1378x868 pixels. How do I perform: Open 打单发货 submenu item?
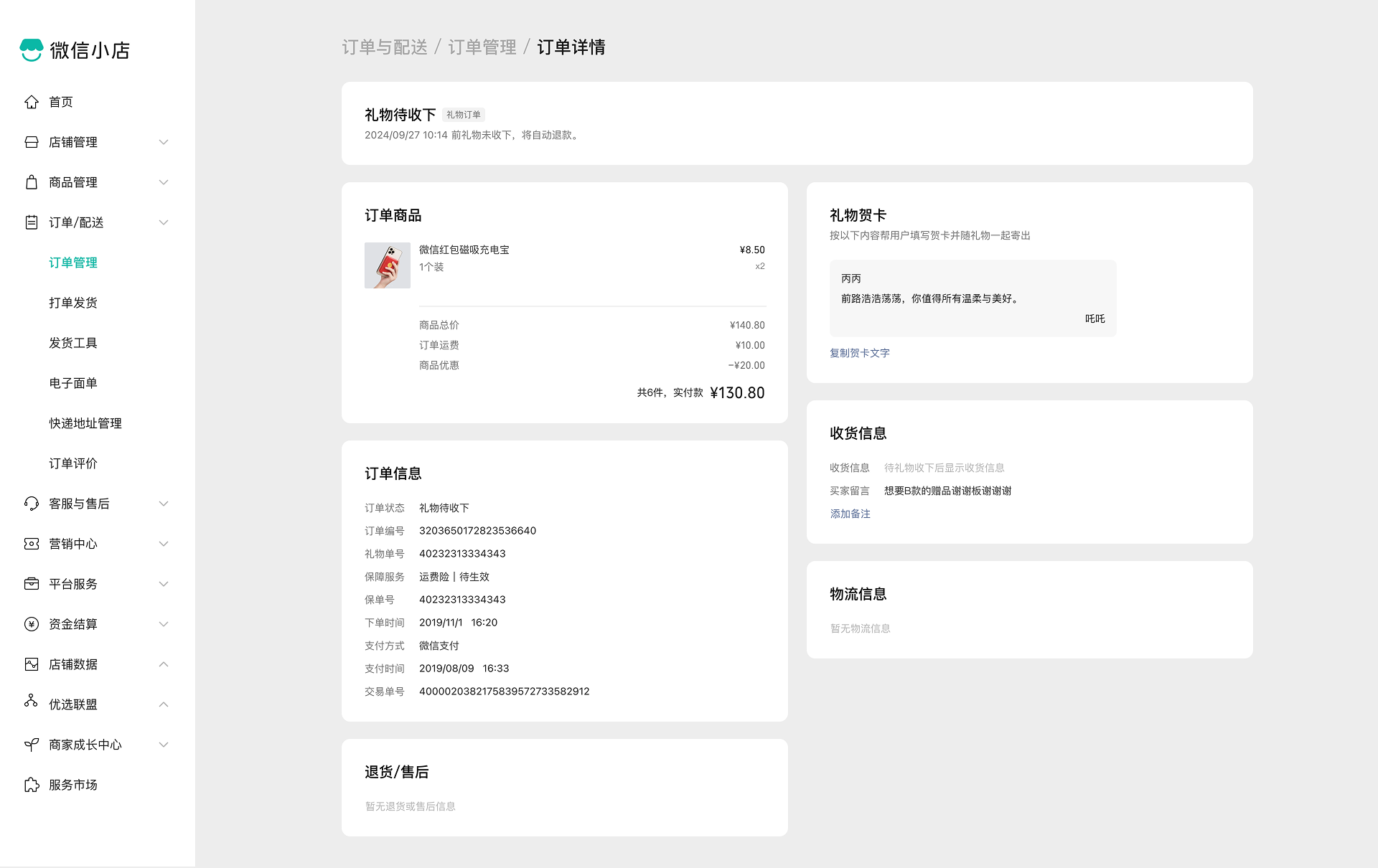point(73,303)
